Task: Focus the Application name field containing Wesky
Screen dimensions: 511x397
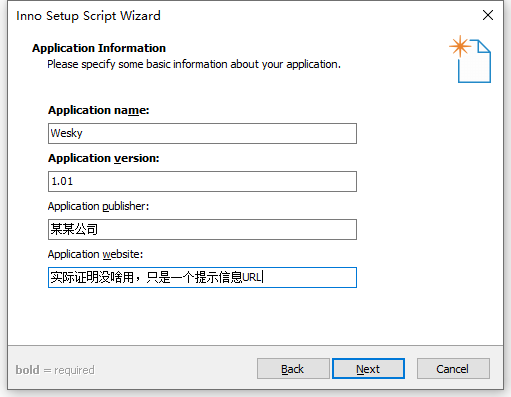Action: 202,133
